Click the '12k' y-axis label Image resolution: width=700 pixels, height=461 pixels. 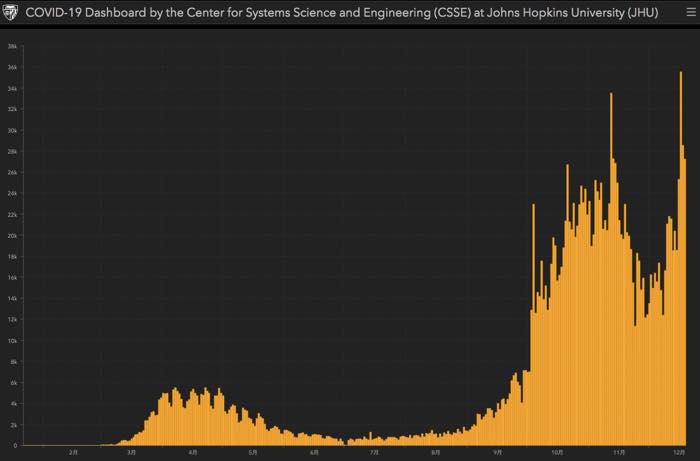pyautogui.click(x=12, y=320)
